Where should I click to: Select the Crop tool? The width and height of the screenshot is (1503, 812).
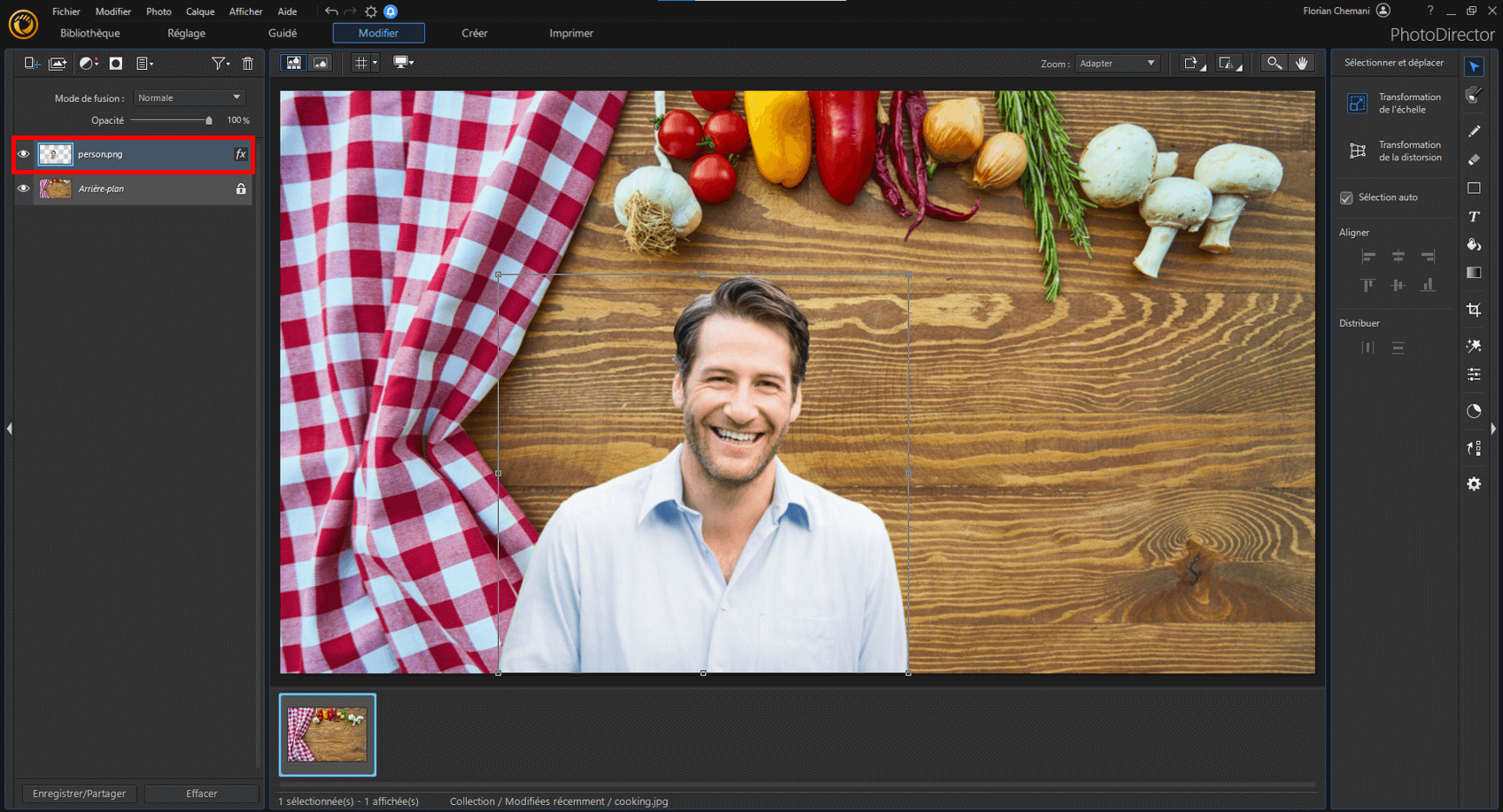[1474, 310]
